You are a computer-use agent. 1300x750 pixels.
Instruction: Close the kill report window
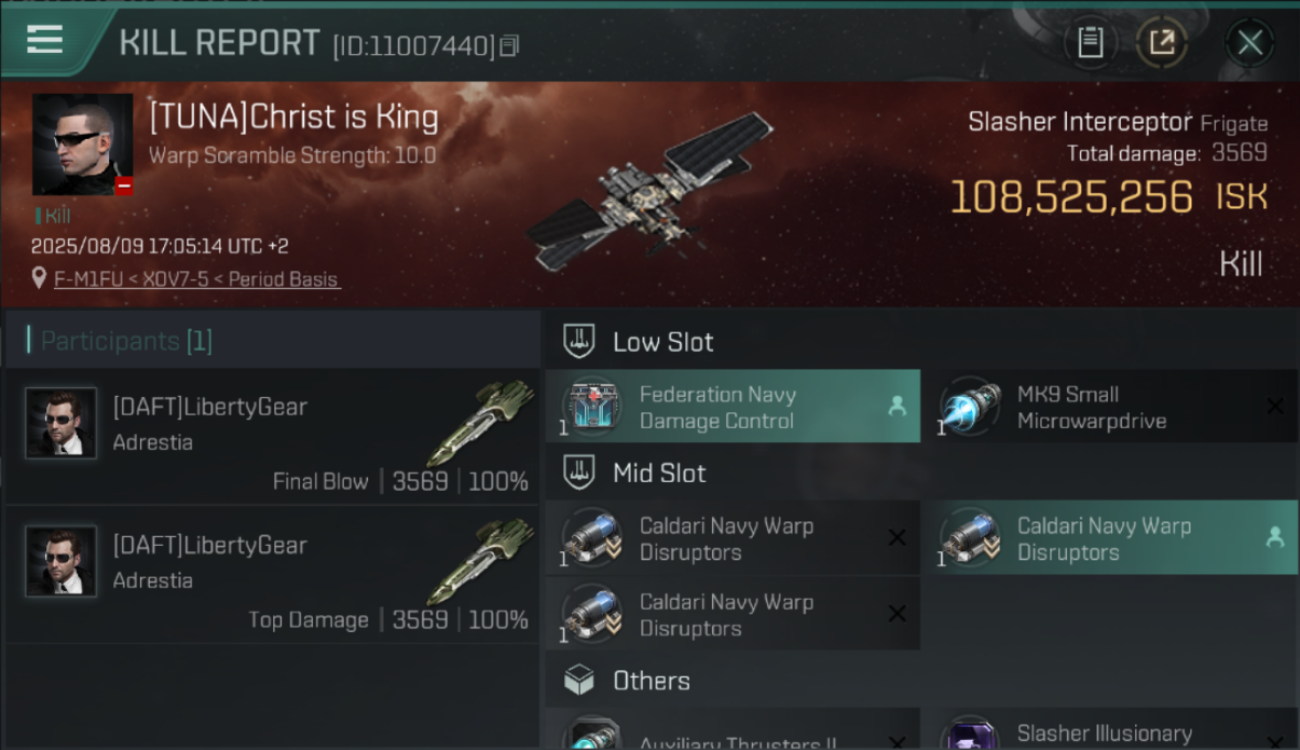(x=1250, y=43)
